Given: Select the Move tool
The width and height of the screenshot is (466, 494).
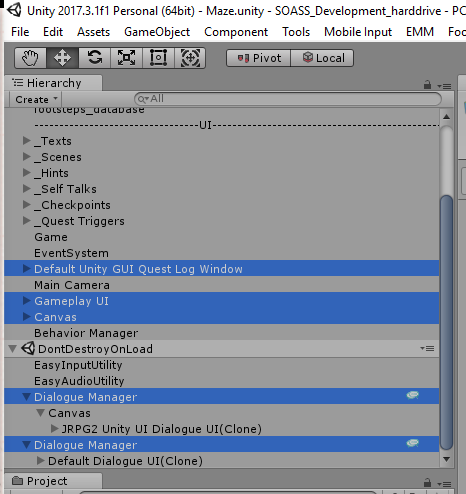Looking at the screenshot, I should [62, 58].
